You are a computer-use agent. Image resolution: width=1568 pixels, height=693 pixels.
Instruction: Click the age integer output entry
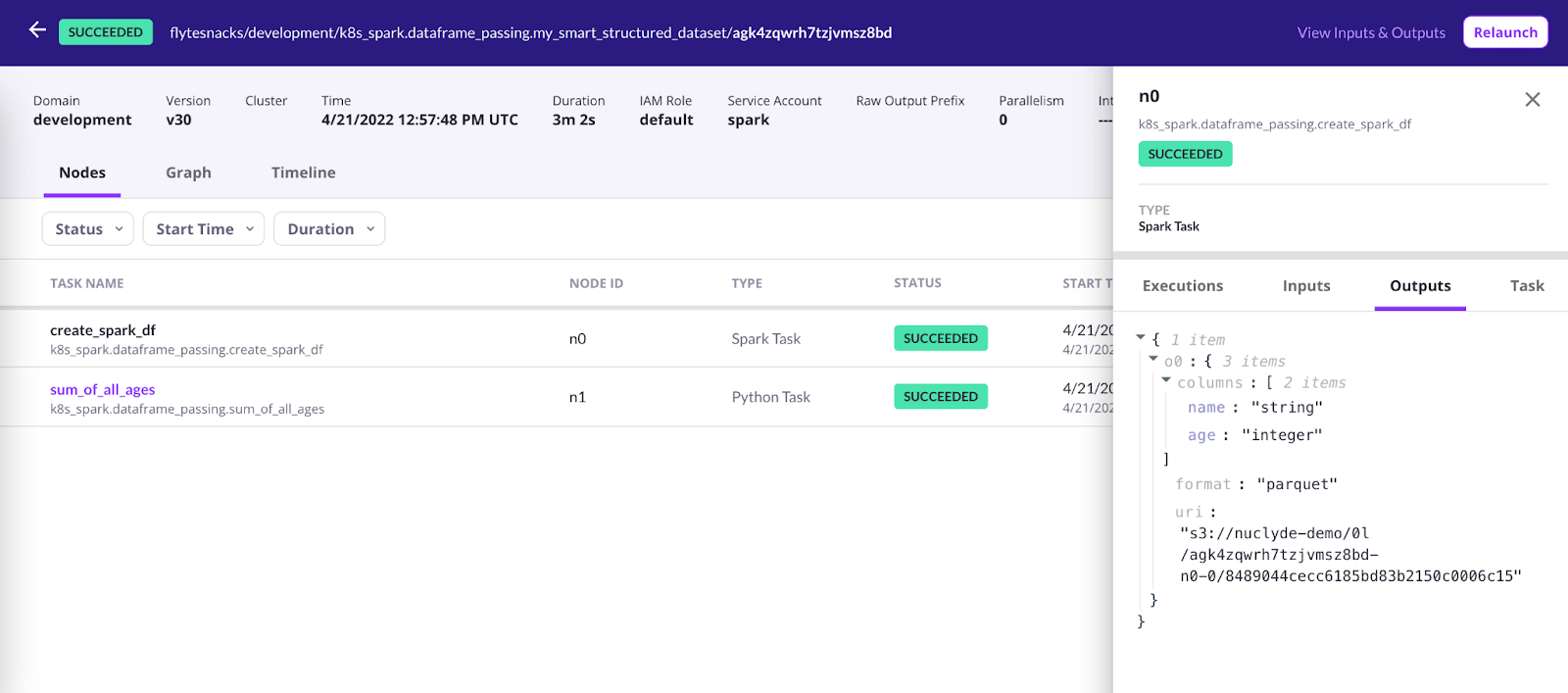(1255, 434)
